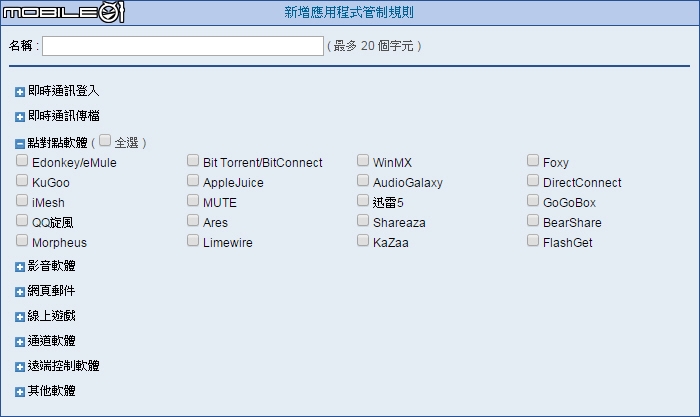This screenshot has width=700, height=417.
Task: Click the AudioGalaxy label text
Action: (408, 183)
